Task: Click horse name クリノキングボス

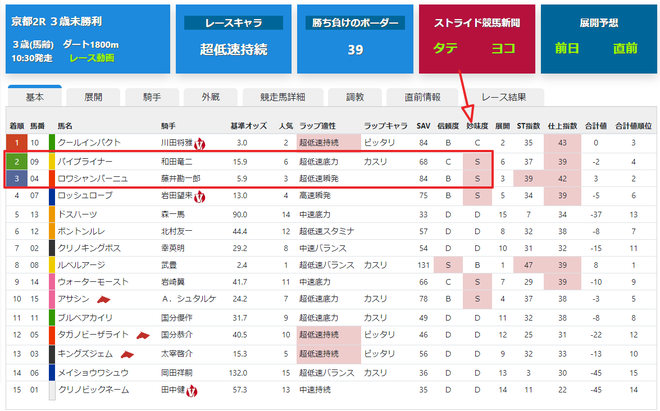Action: click(x=89, y=248)
